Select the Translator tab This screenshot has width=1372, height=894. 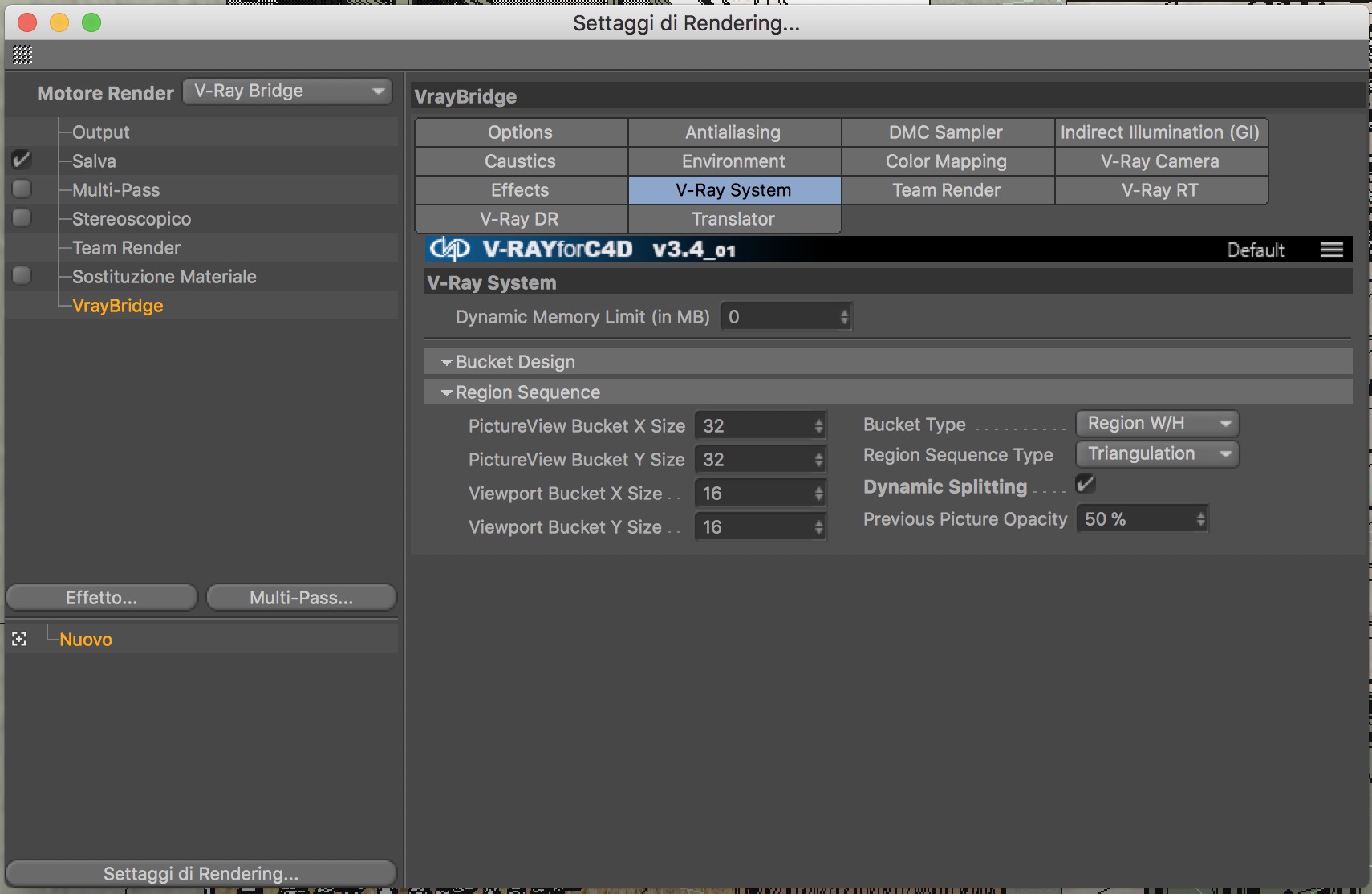(734, 219)
